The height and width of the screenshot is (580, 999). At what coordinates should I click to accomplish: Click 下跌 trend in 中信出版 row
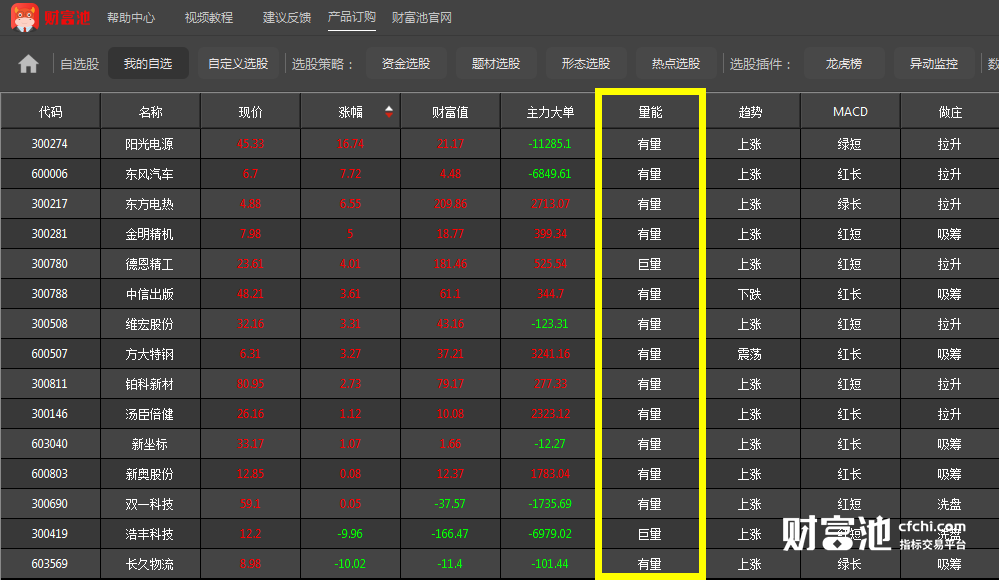750,294
